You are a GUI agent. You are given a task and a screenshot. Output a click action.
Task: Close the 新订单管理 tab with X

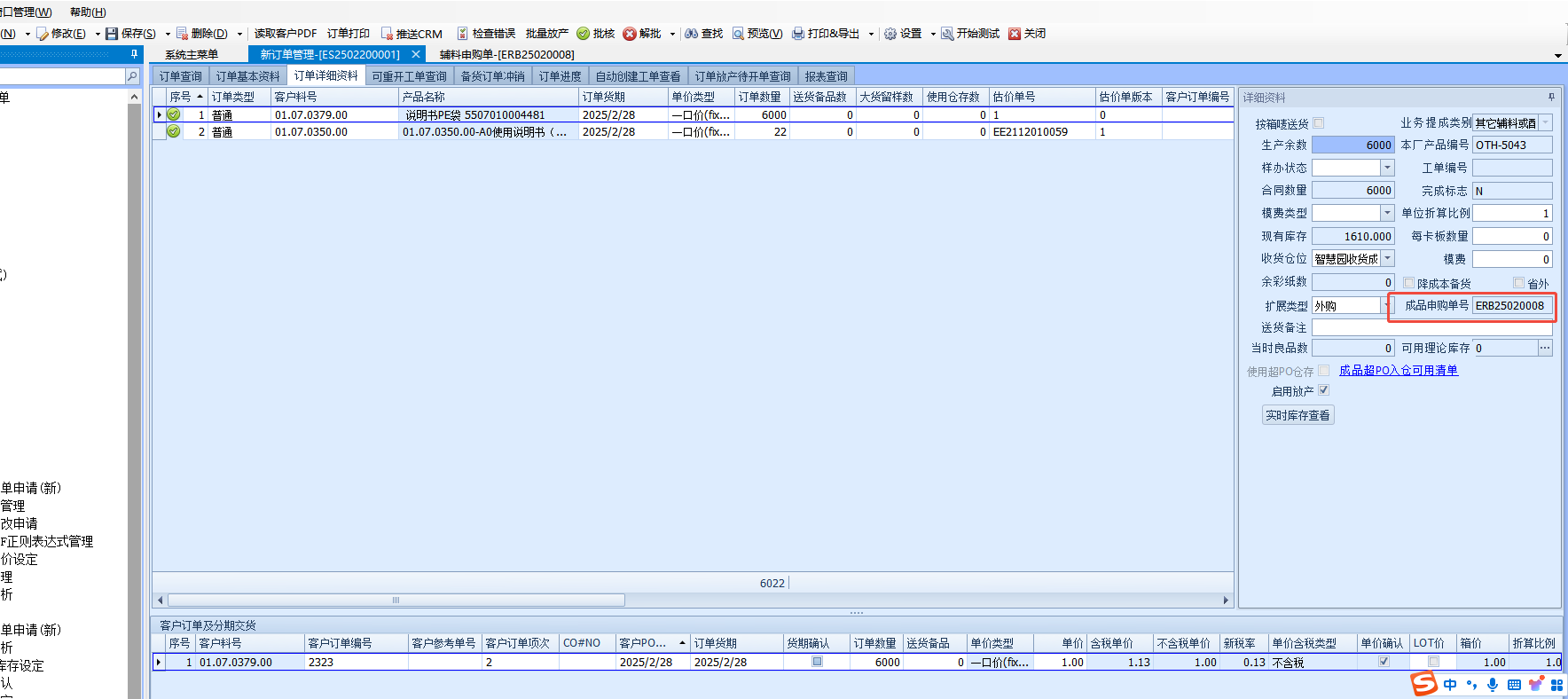(x=415, y=55)
